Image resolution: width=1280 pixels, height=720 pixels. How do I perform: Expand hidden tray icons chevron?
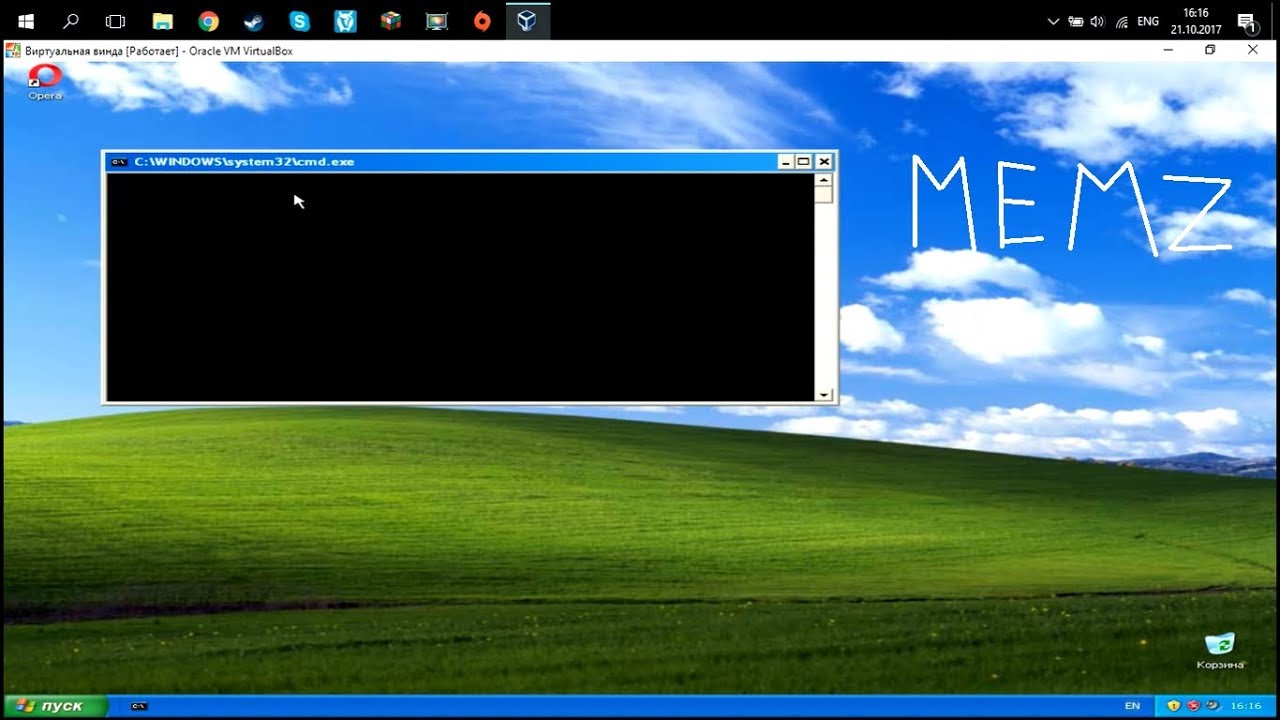click(x=1052, y=21)
